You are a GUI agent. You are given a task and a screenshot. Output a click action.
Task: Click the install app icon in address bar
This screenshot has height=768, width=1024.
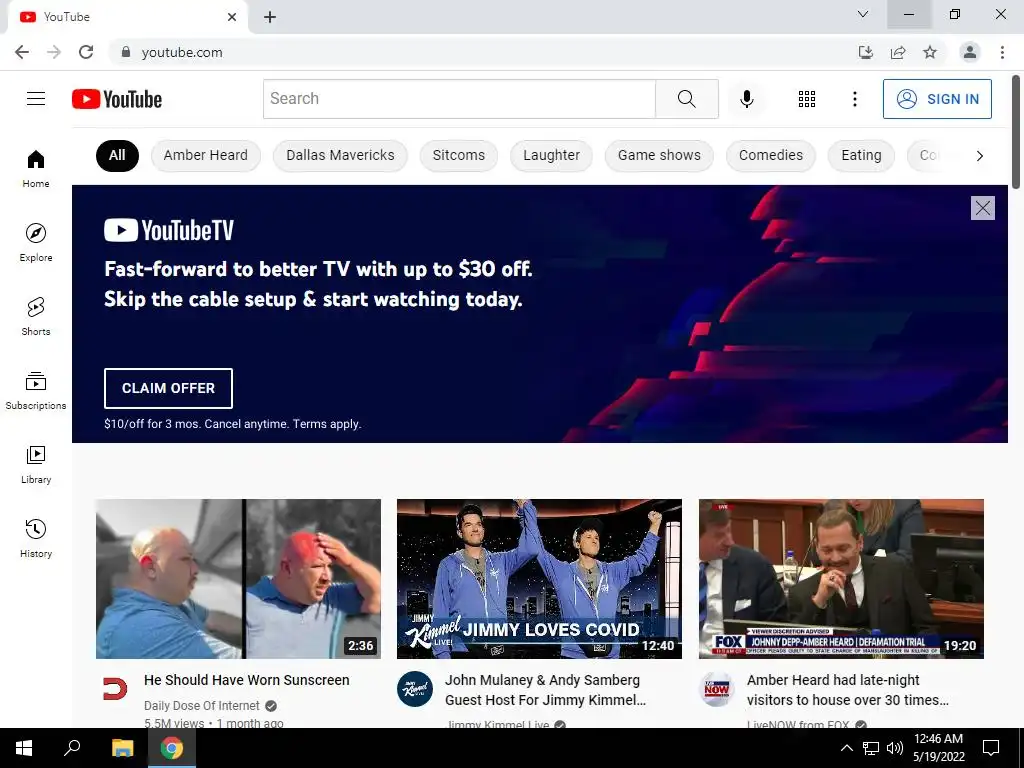[865, 52]
